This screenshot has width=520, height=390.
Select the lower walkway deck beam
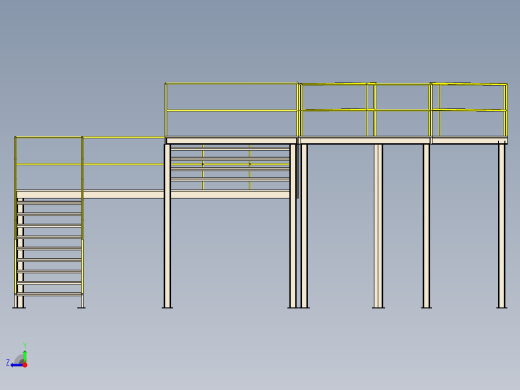click(x=153, y=195)
